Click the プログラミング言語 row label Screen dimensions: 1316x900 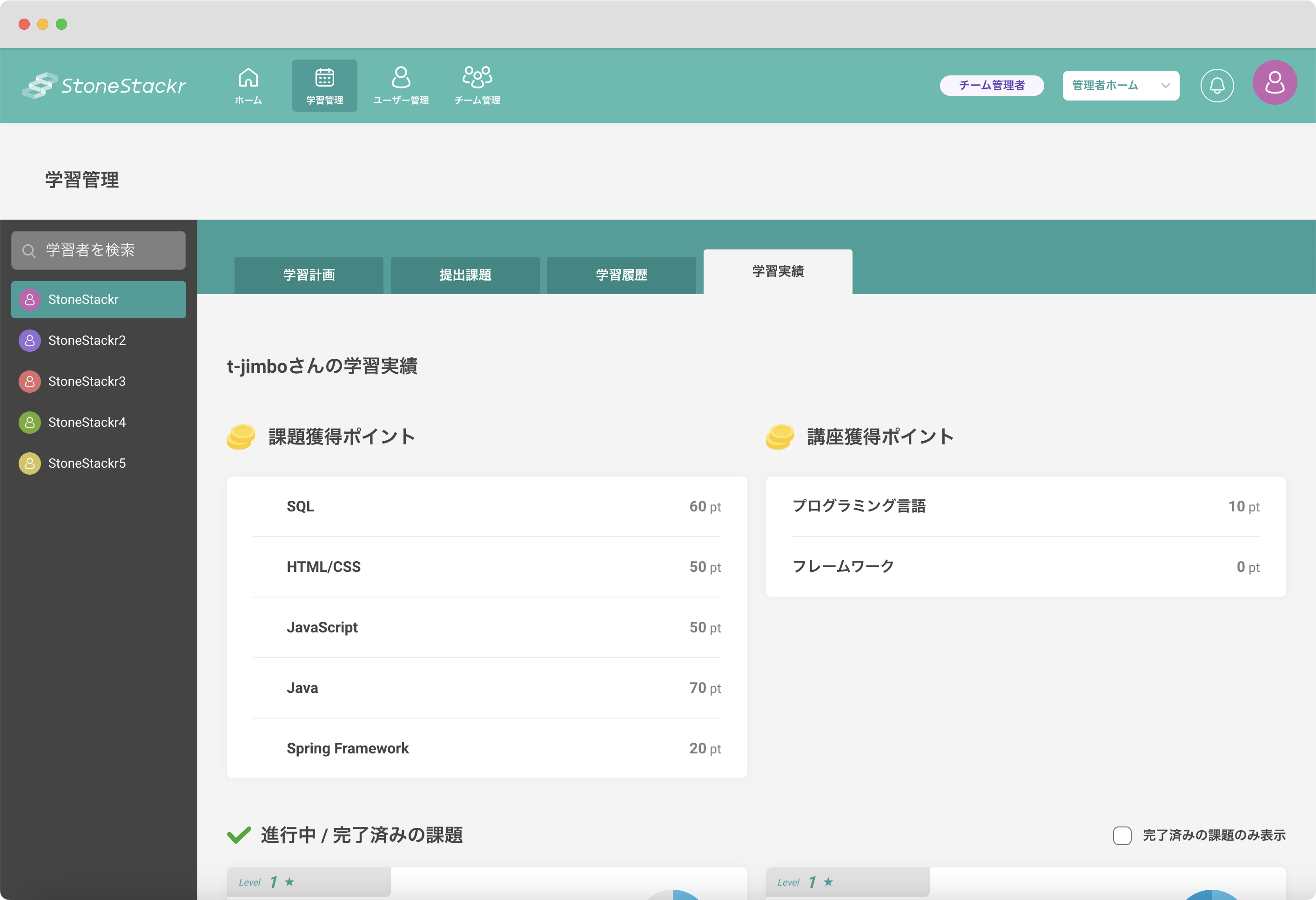[859, 506]
